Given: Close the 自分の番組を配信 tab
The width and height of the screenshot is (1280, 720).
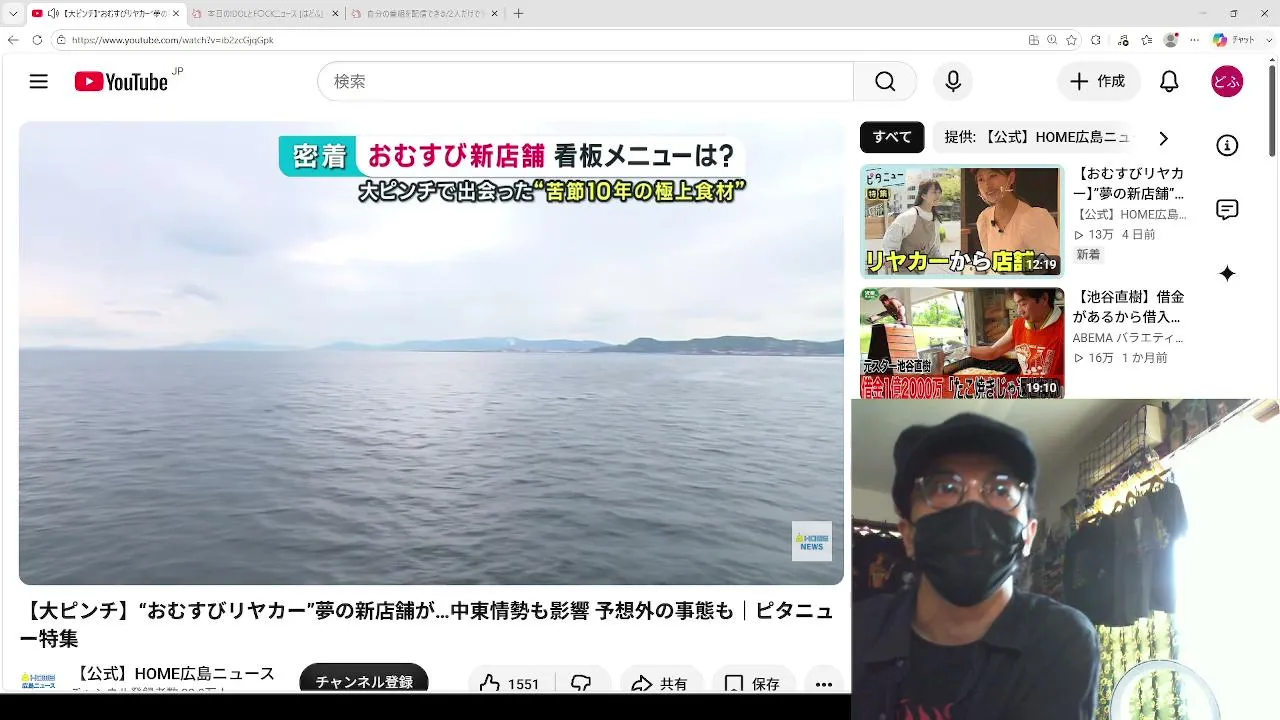Looking at the screenshot, I should pyautogui.click(x=494, y=14).
